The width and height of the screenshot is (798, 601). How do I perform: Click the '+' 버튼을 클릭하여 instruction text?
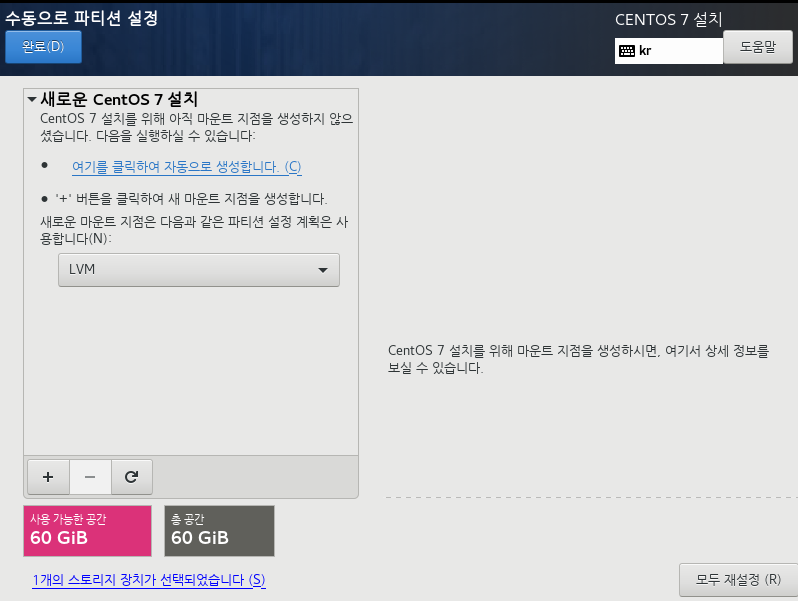tap(191, 198)
